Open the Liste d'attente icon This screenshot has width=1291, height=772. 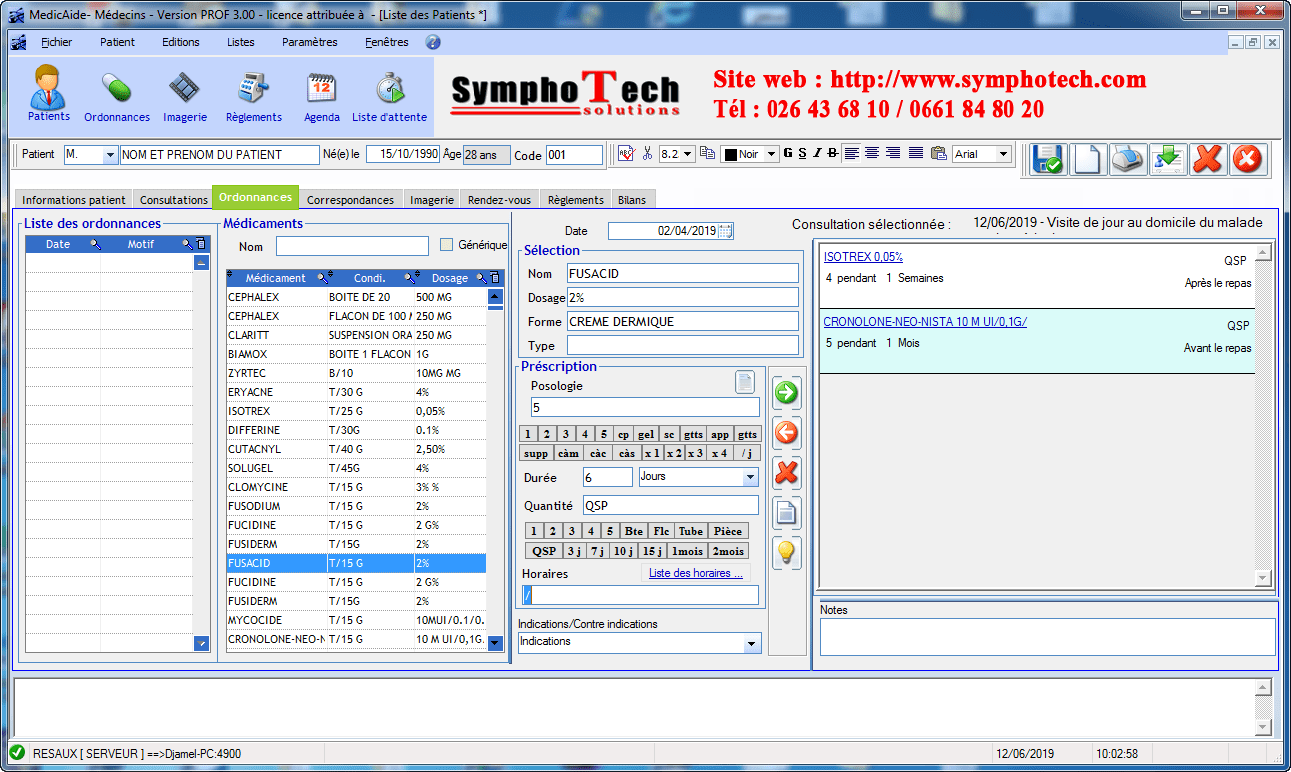click(x=389, y=96)
